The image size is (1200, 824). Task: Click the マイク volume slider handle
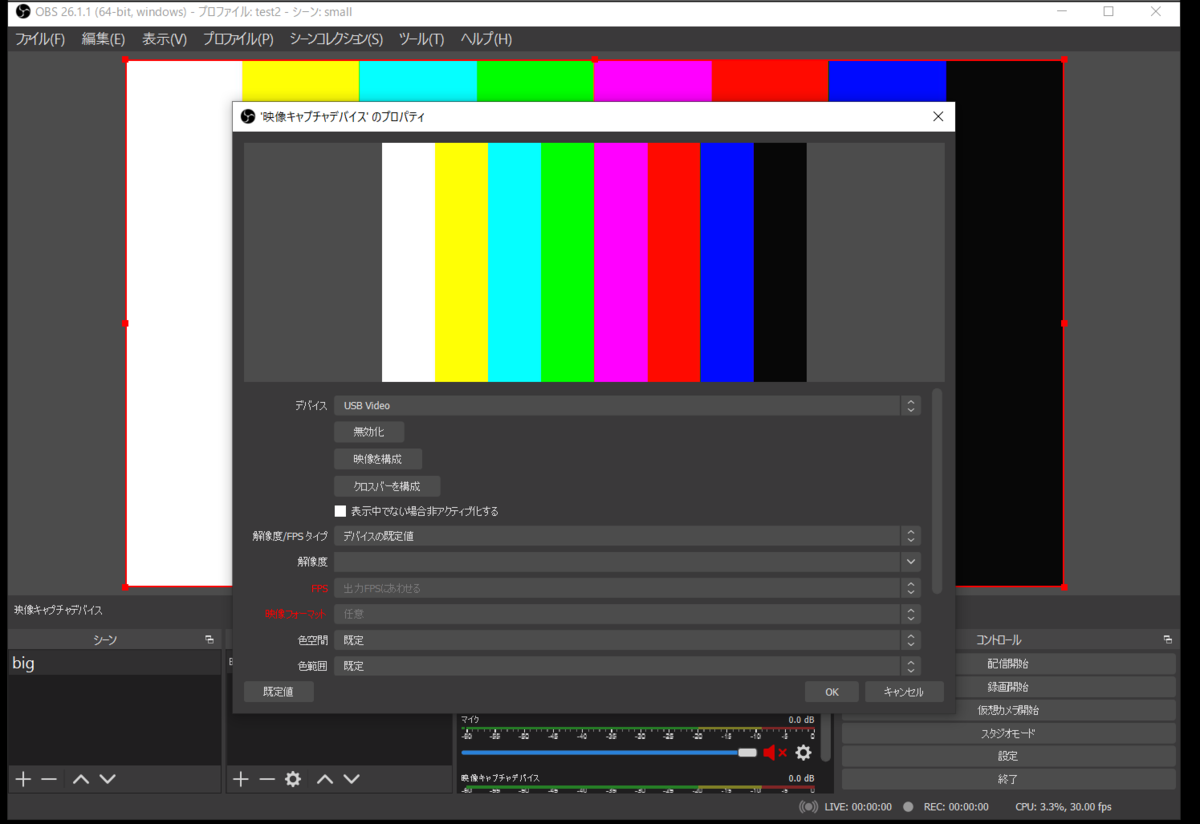pyautogui.click(x=747, y=752)
